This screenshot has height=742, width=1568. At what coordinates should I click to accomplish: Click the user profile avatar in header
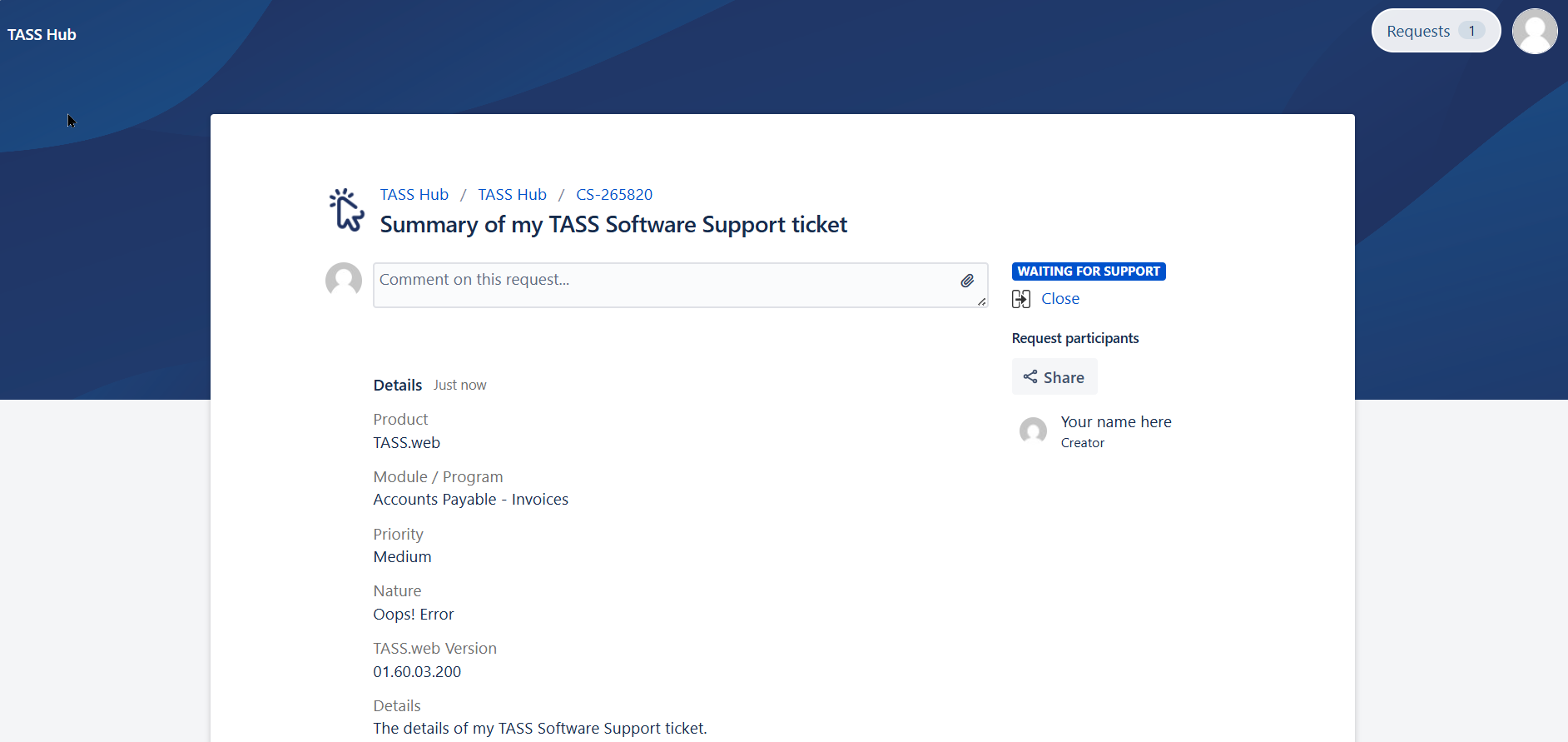pyautogui.click(x=1534, y=32)
